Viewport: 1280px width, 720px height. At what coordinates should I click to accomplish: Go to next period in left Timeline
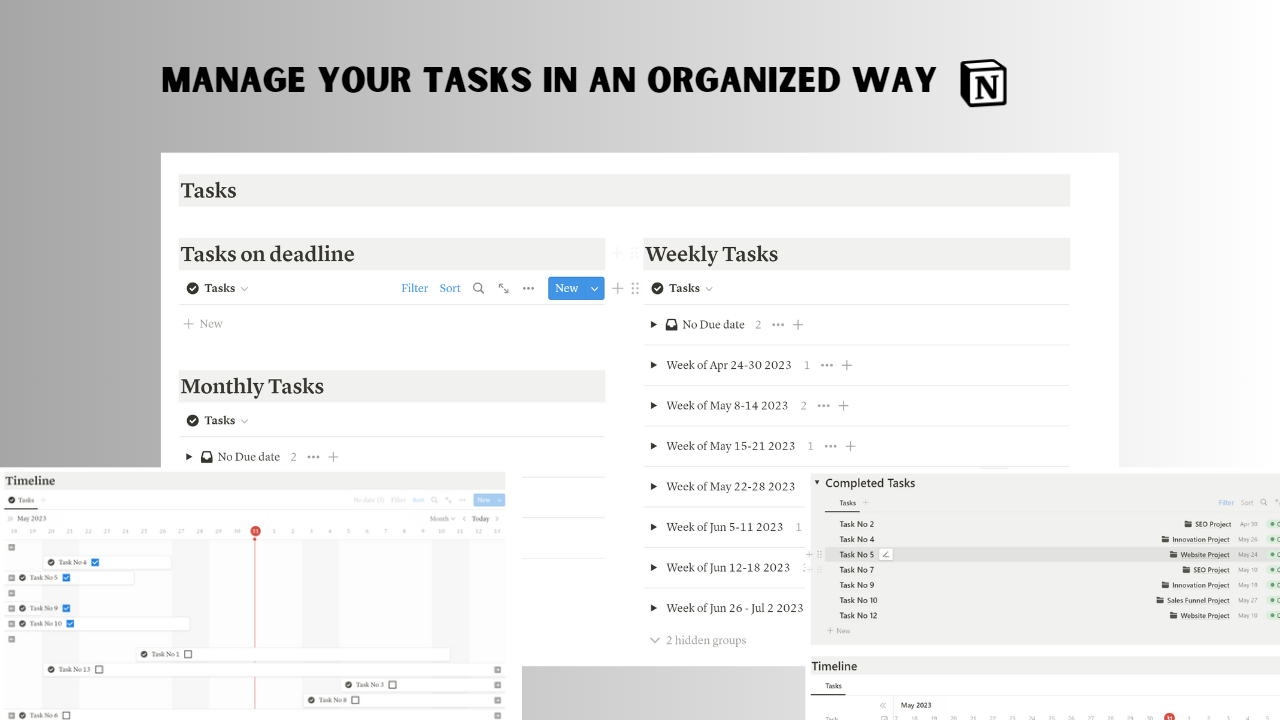tap(498, 519)
